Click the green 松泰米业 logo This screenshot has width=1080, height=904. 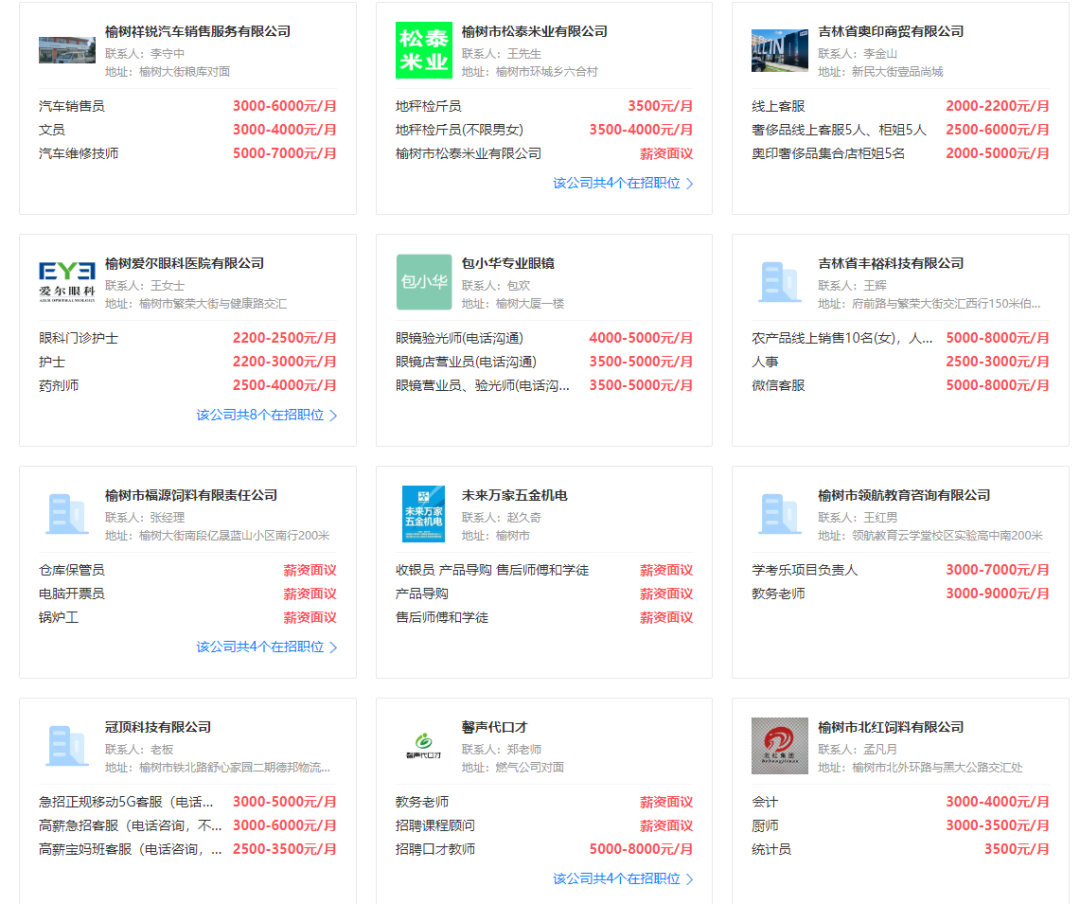(424, 50)
